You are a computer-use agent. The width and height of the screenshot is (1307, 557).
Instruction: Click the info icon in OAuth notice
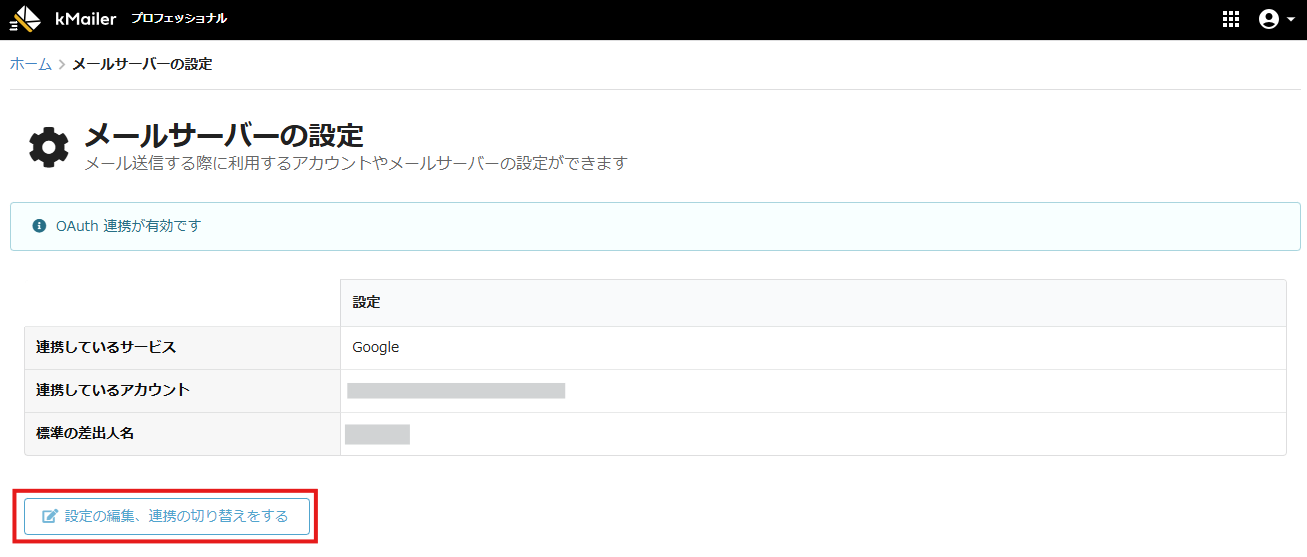(x=40, y=226)
